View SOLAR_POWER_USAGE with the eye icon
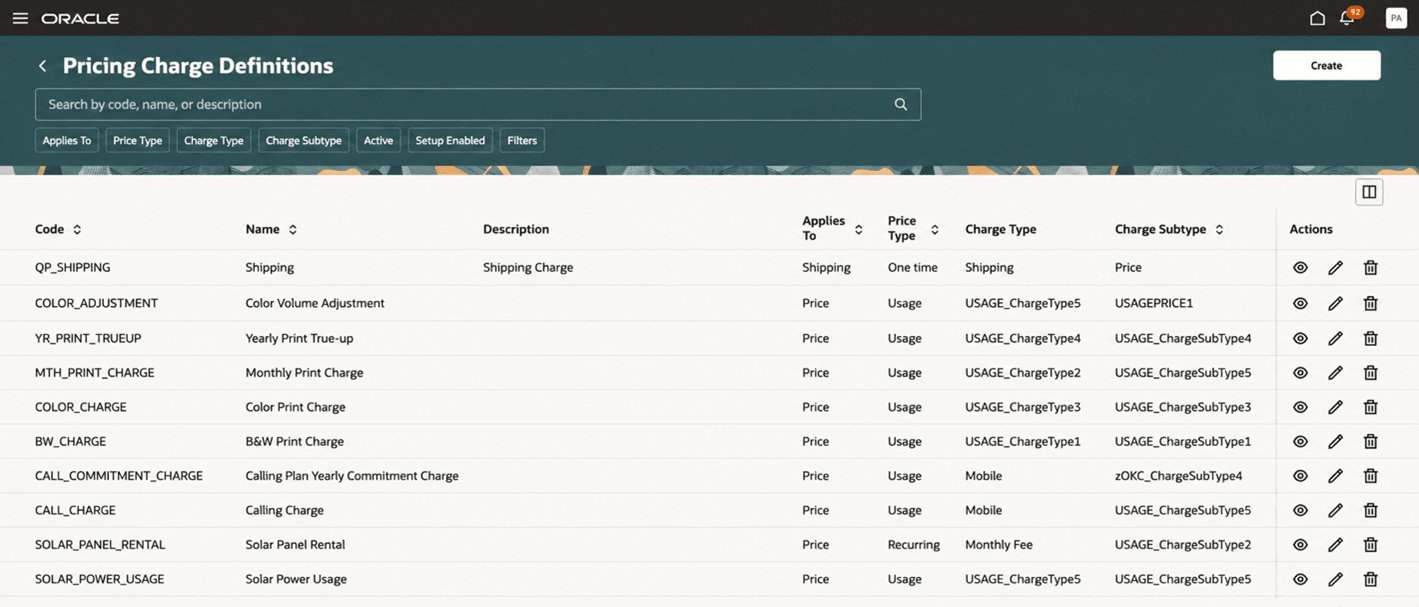 [1300, 579]
